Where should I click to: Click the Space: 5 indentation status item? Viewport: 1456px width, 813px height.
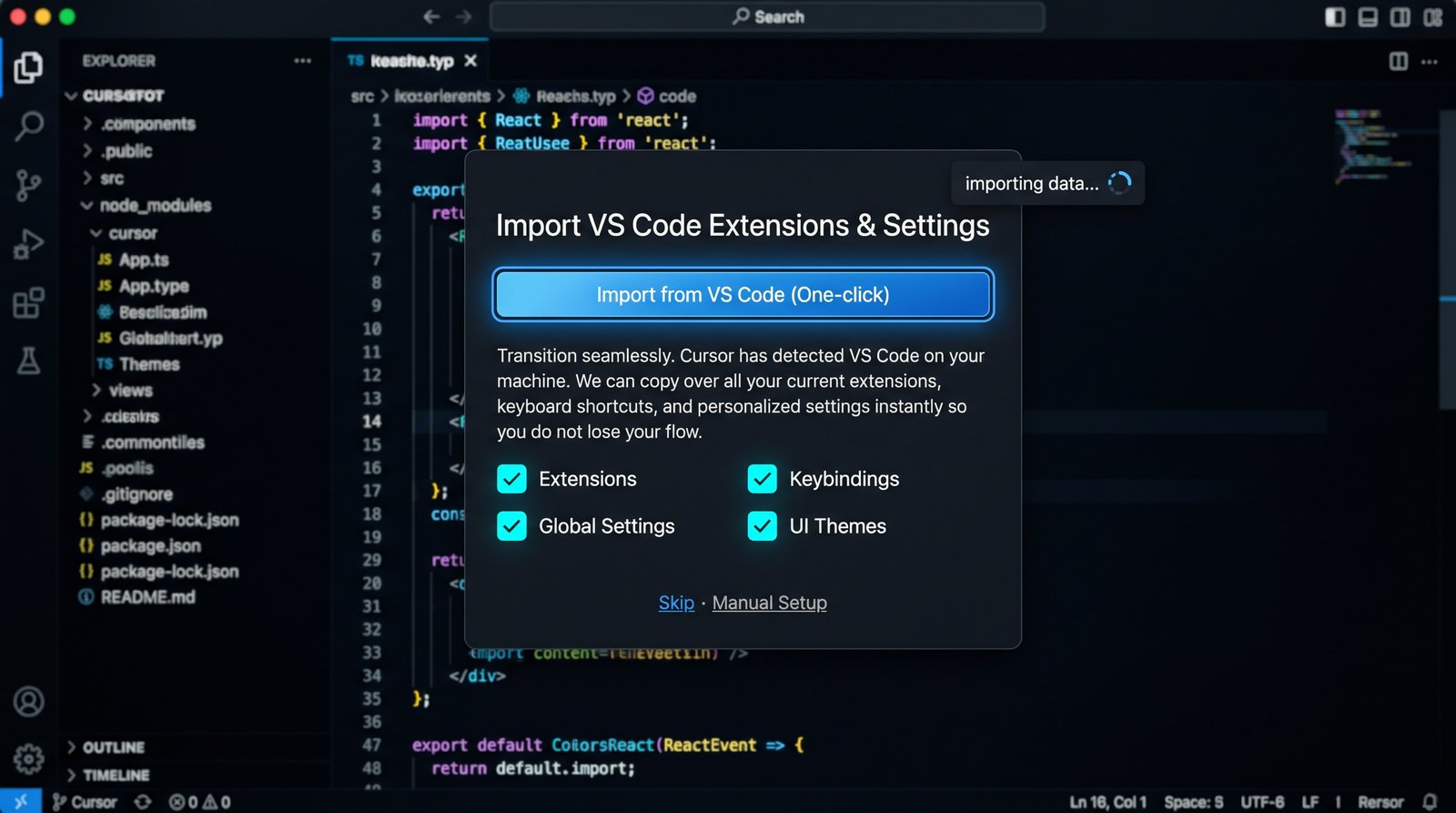(1193, 802)
